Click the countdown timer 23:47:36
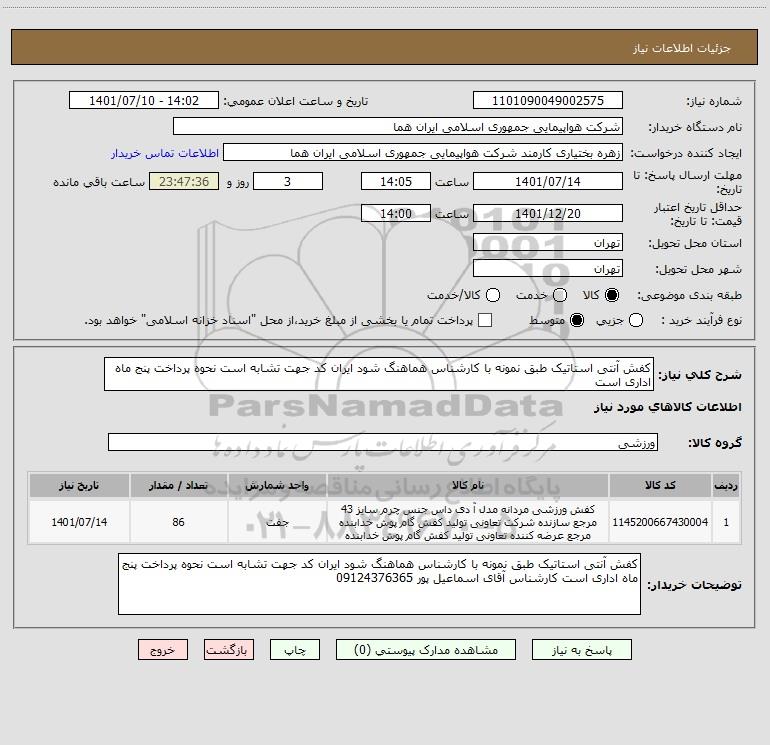This screenshot has height=745, width=770. (x=184, y=181)
